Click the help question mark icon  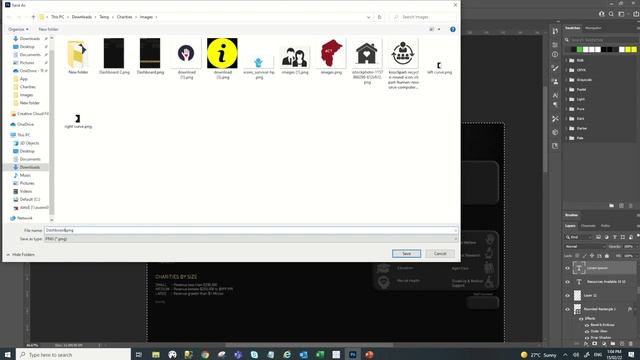(x=453, y=29)
